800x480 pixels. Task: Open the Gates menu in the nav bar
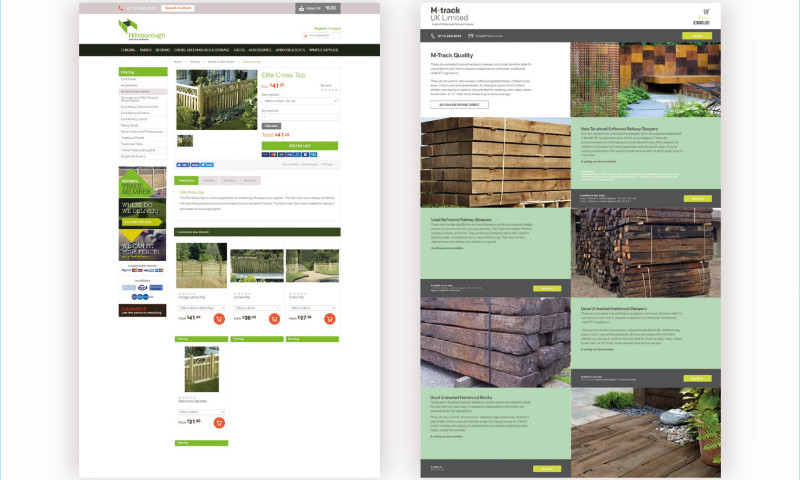click(x=239, y=50)
